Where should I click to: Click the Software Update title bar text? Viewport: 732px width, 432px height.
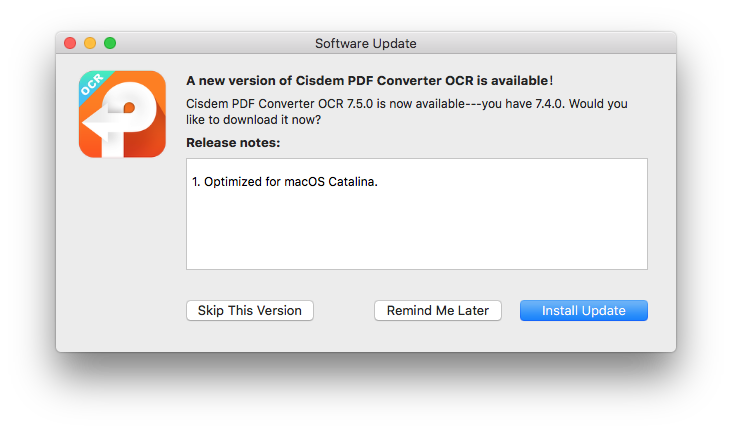tap(365, 43)
